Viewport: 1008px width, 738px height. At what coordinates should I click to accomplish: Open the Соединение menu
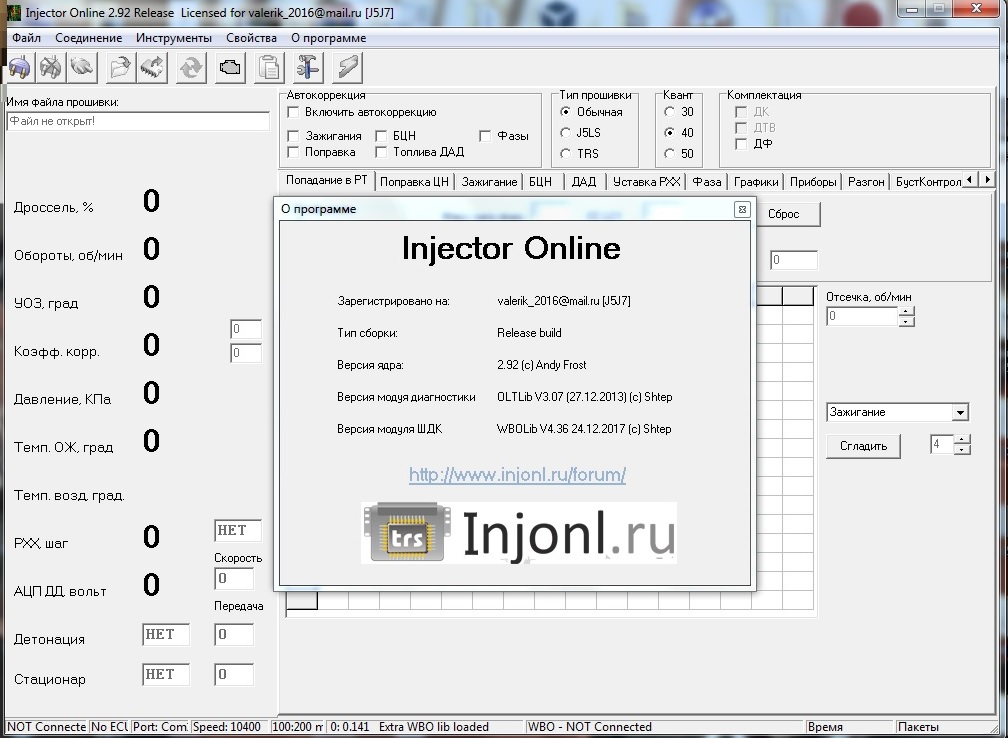coord(89,38)
